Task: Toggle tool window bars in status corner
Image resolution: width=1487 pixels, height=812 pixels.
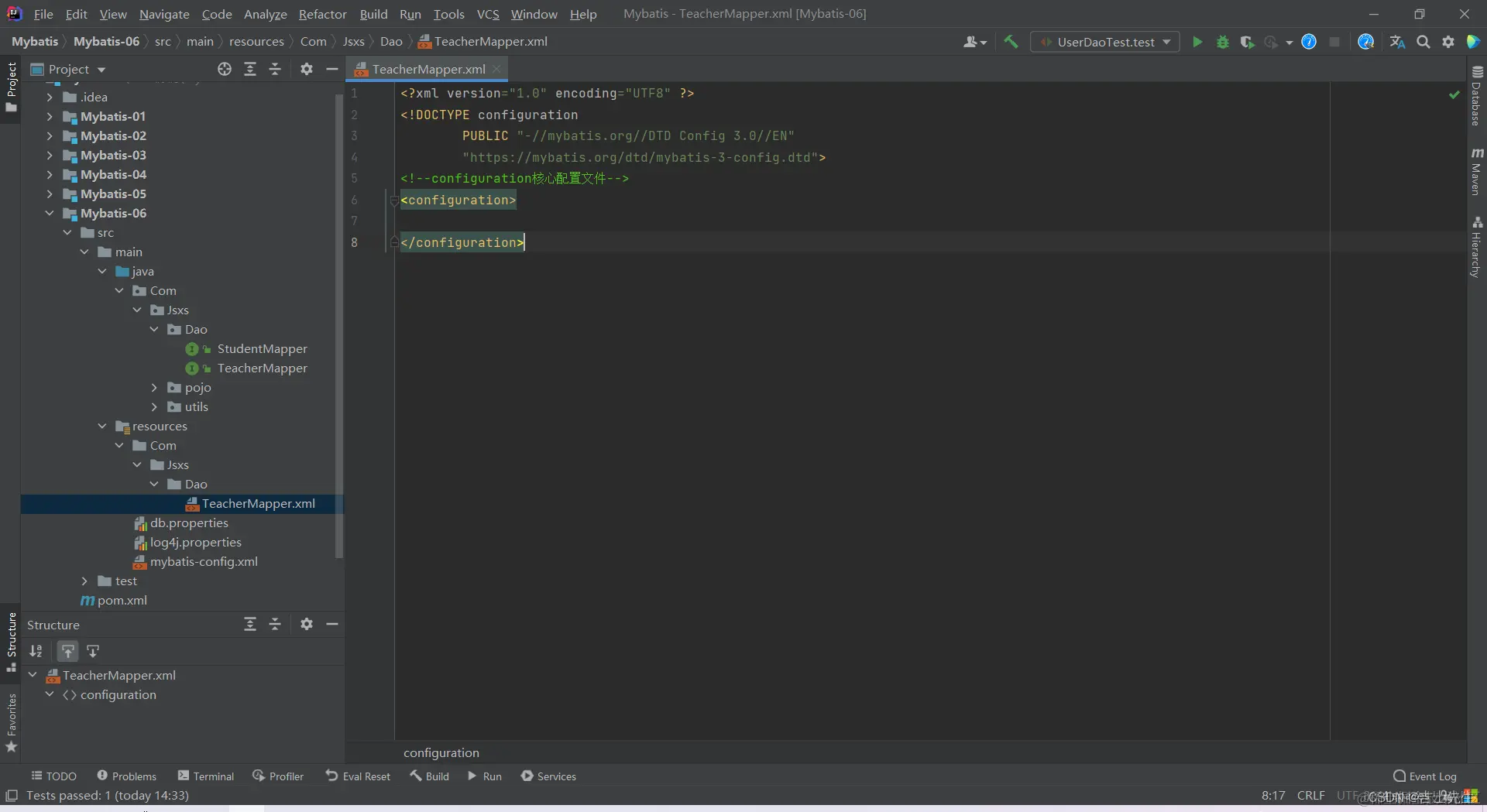Action: 12,796
